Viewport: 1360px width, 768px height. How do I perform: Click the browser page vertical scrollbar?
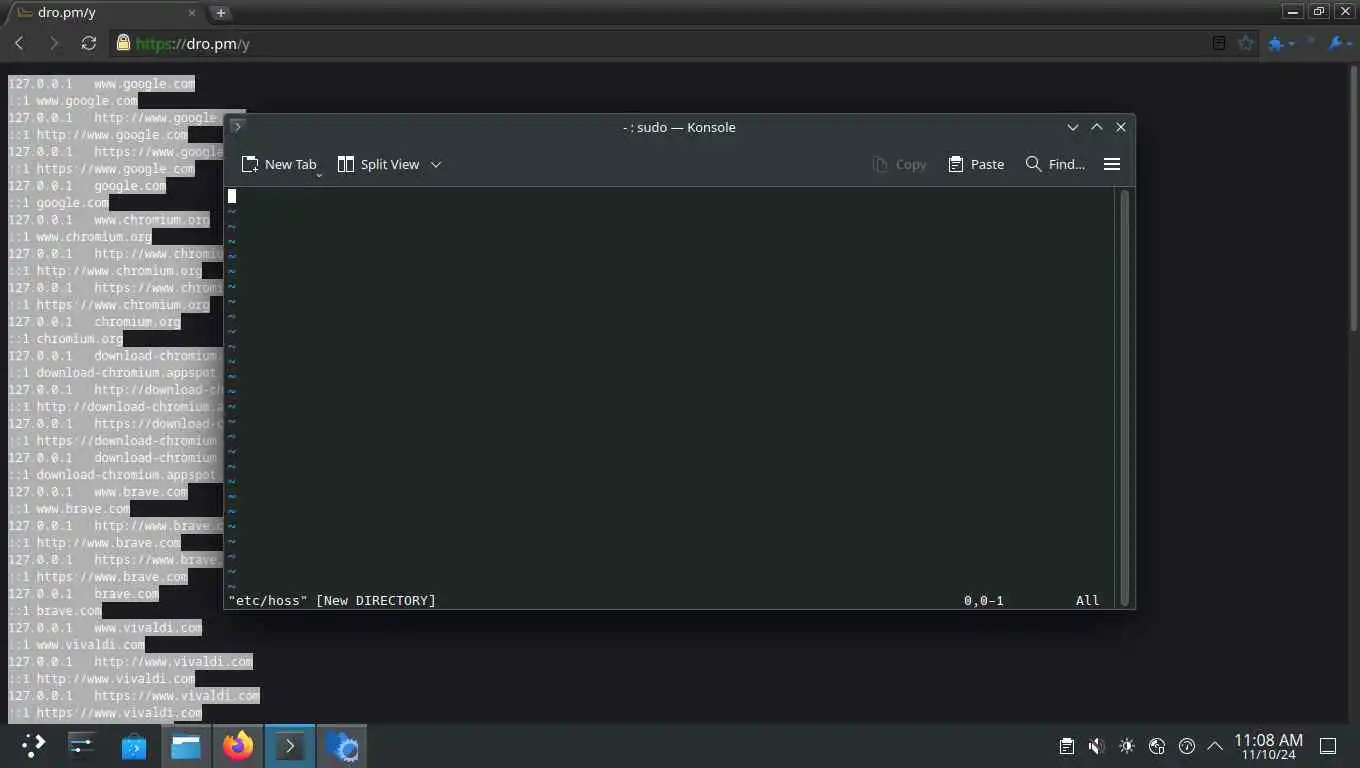[1354, 200]
